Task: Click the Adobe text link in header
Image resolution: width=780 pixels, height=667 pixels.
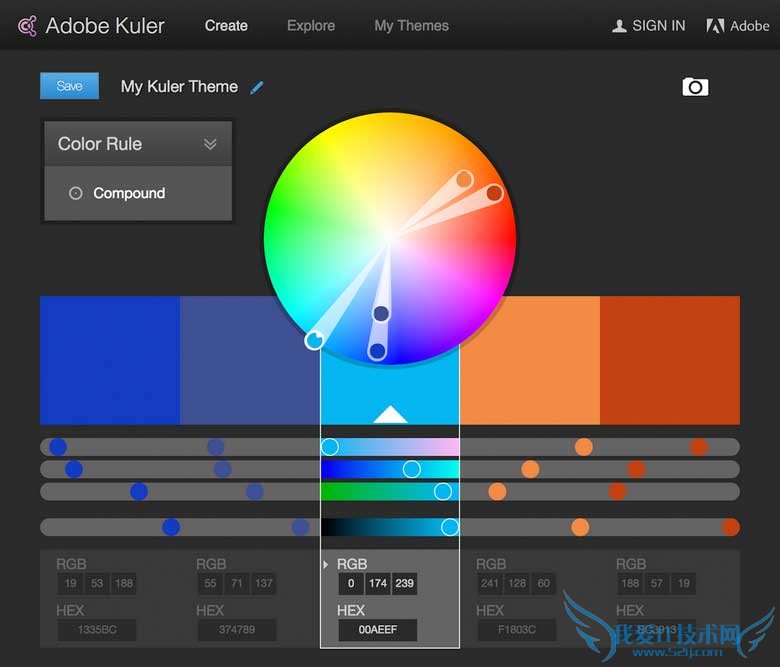Action: click(x=750, y=26)
